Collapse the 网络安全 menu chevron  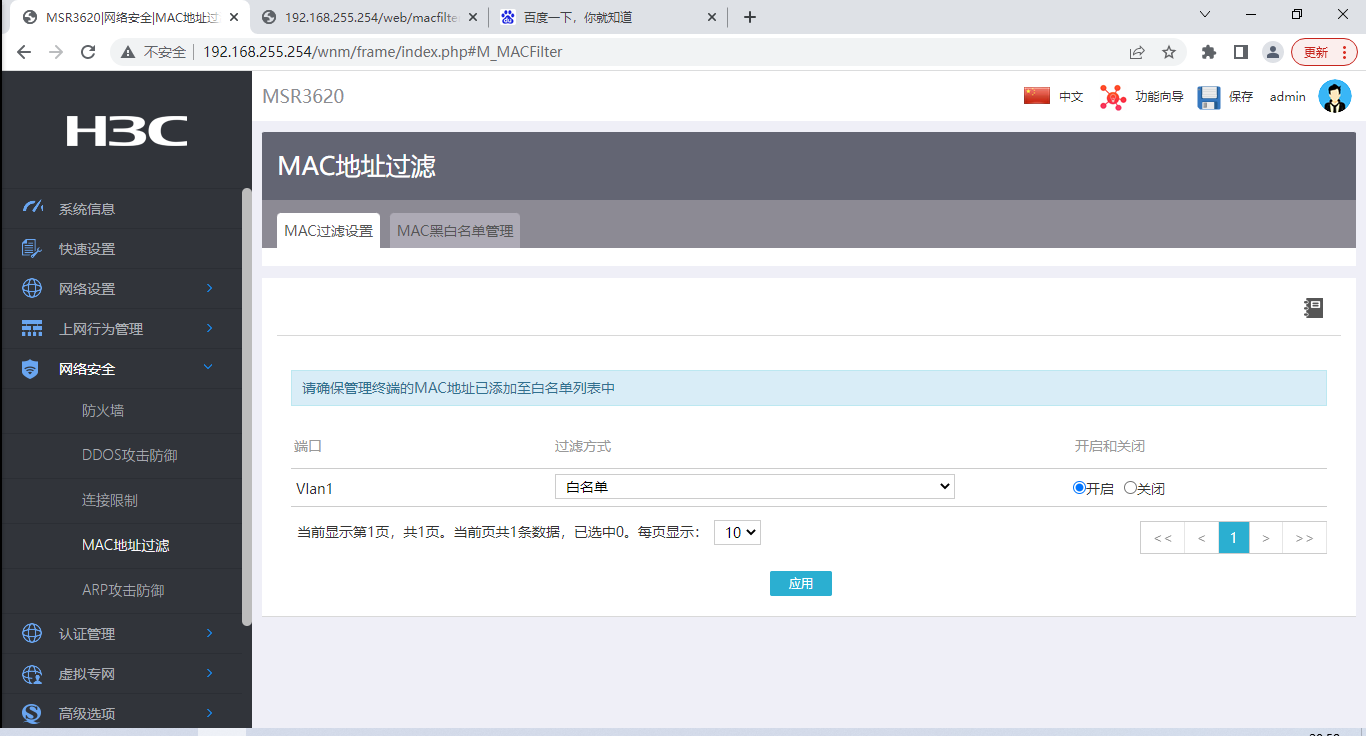[x=209, y=368]
